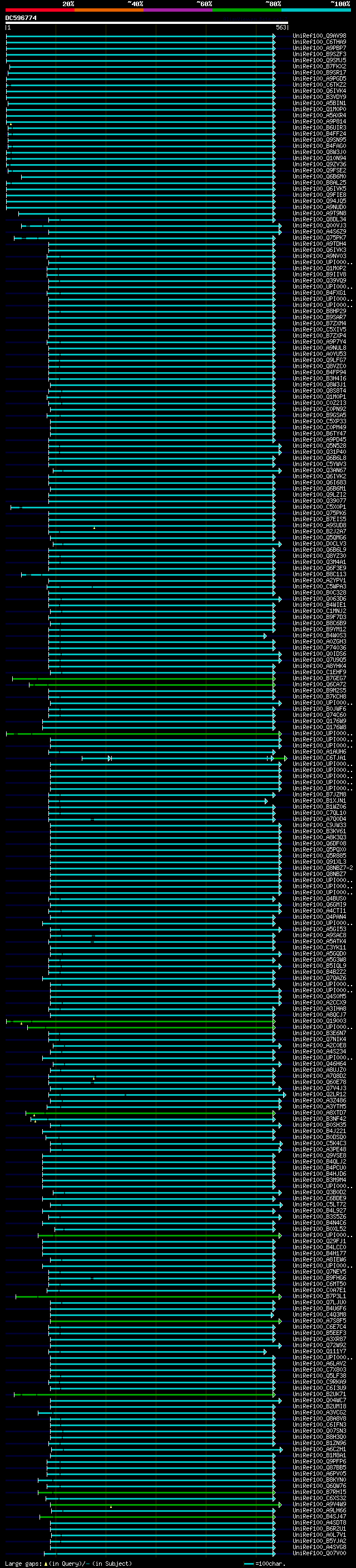Select the label UniRef100_Q9SN95

tap(319, 140)
